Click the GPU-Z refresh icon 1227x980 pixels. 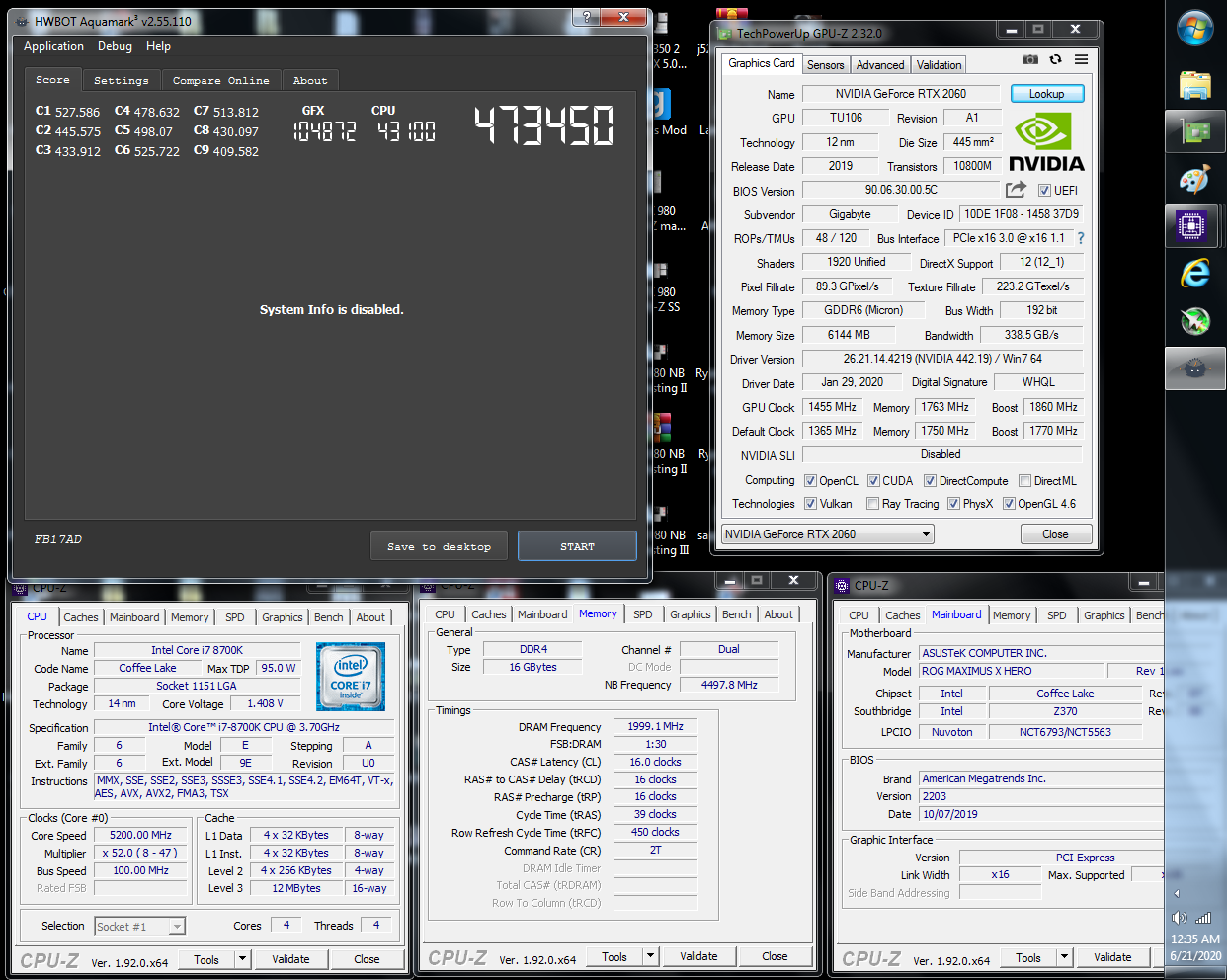(1055, 59)
